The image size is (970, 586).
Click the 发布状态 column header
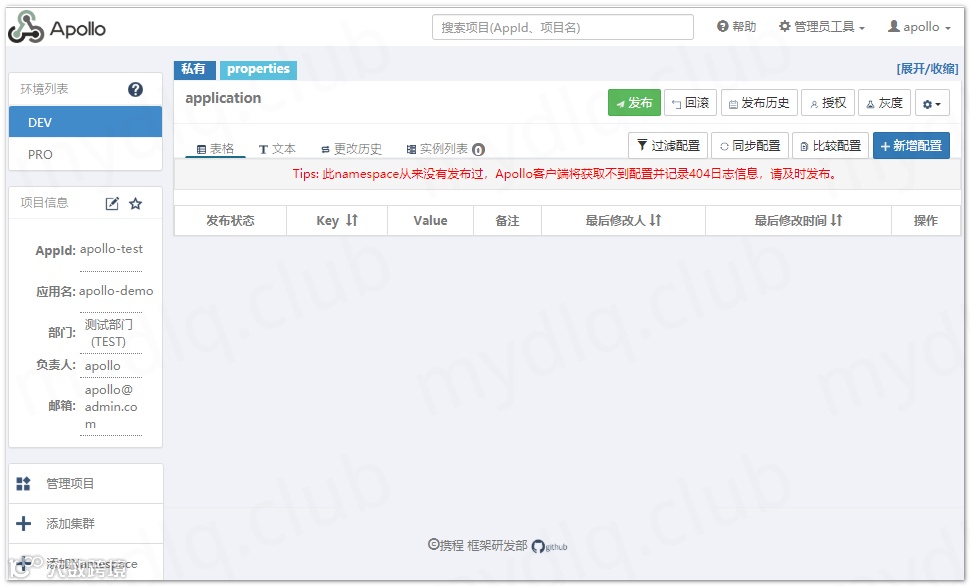[230, 220]
